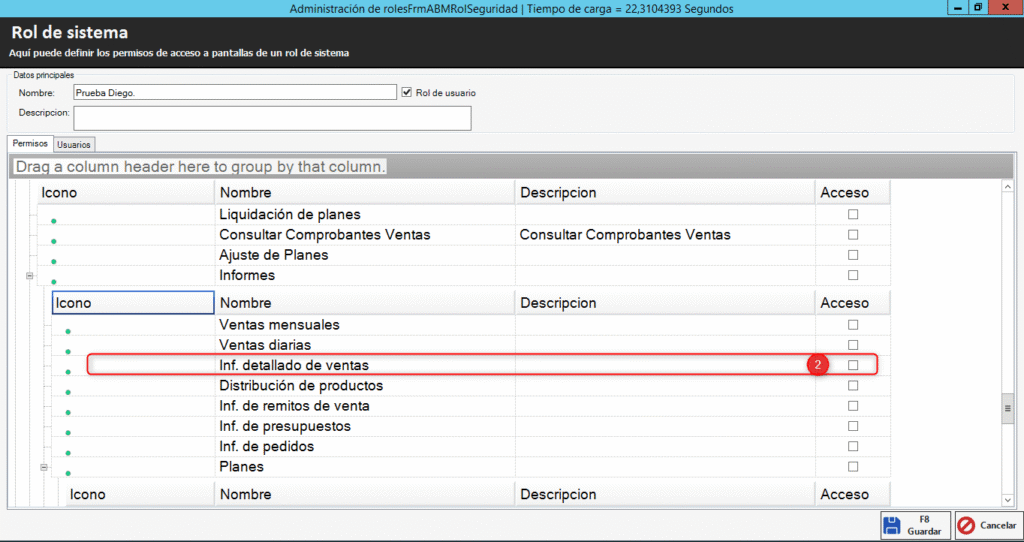Viewport: 1024px width, 542px height.
Task: Collapse the Informes tree node
Action: [x=30, y=276]
